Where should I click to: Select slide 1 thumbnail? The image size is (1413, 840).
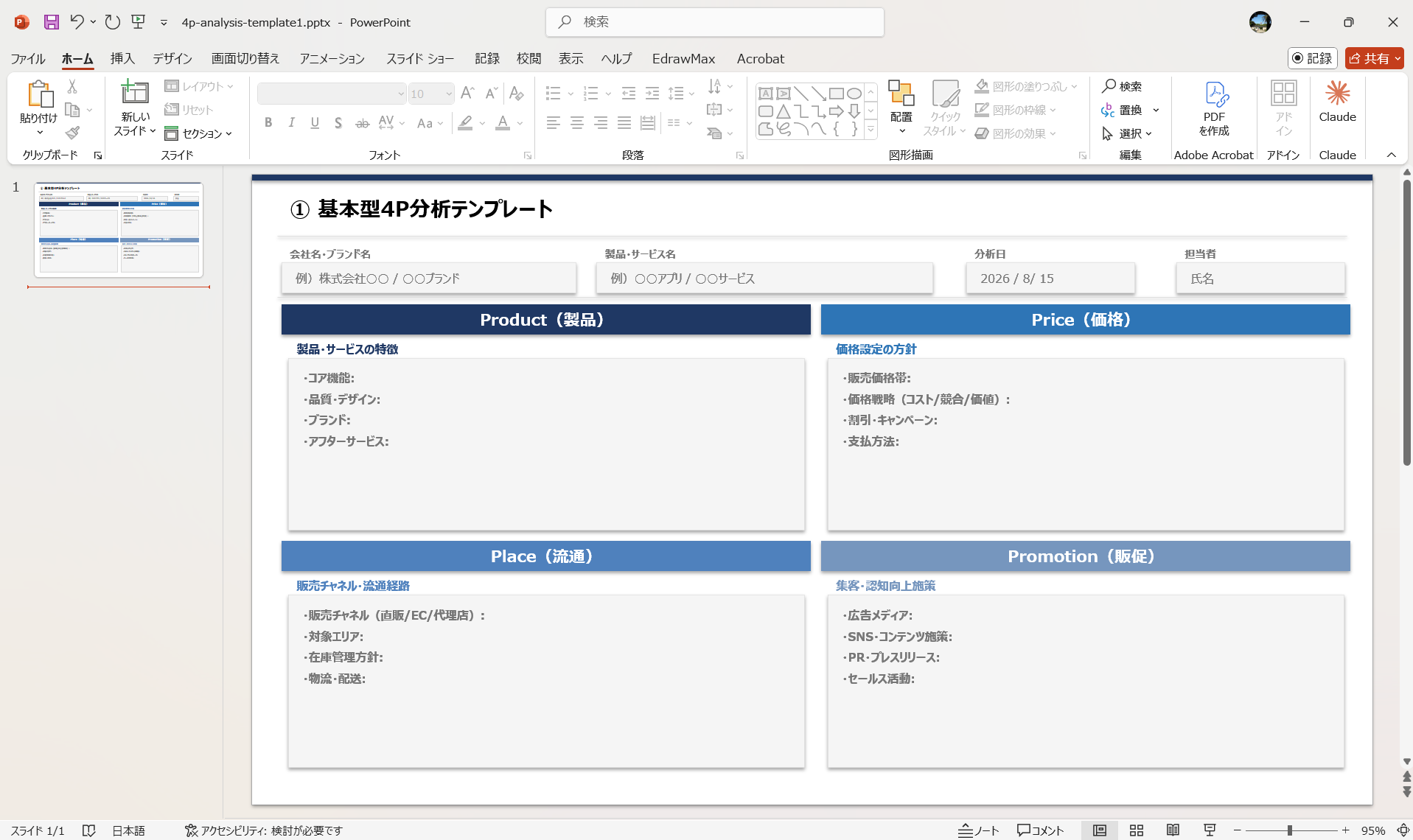pyautogui.click(x=119, y=229)
